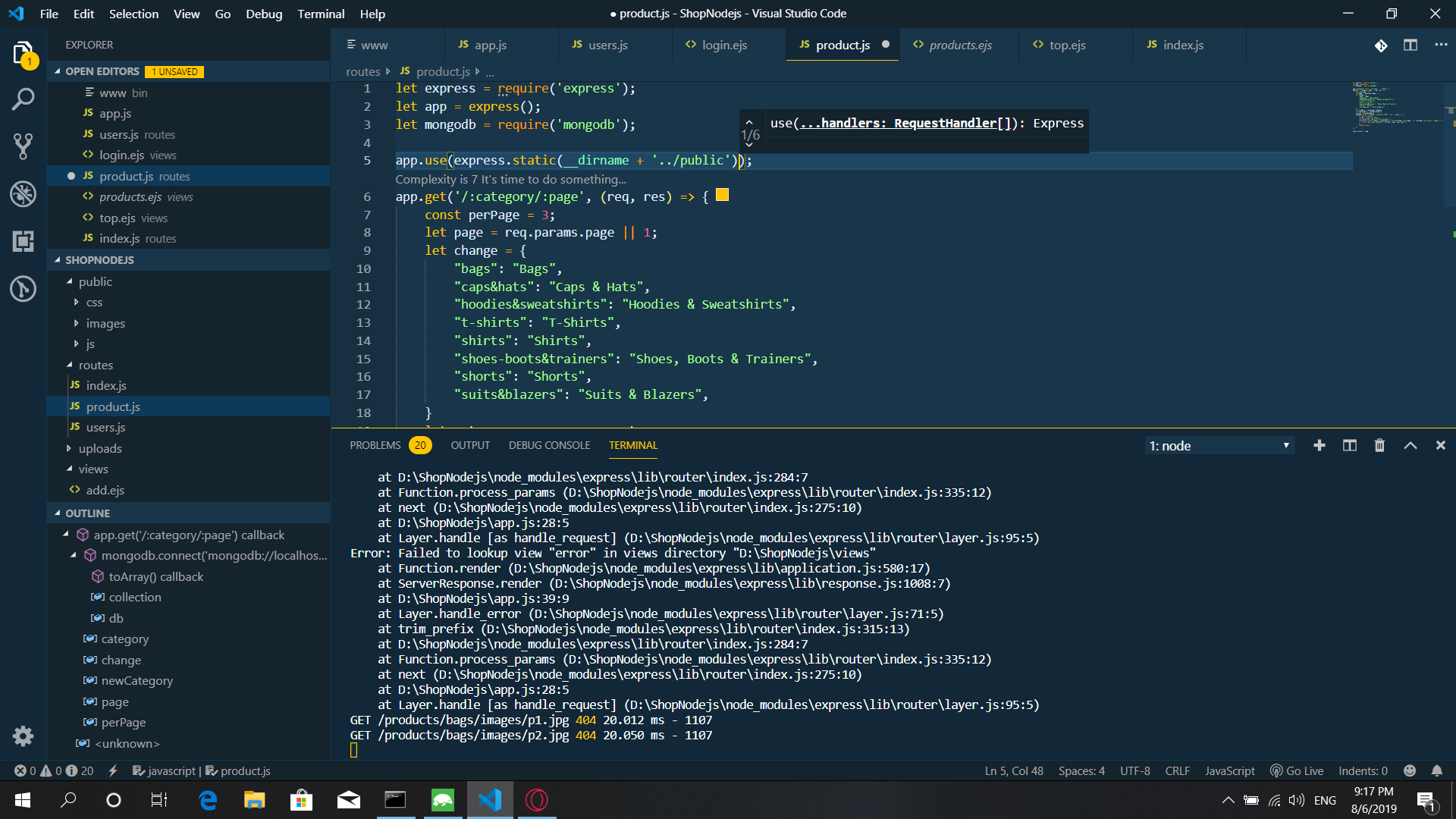
Task: Open the Terminal menu
Action: pyautogui.click(x=320, y=14)
